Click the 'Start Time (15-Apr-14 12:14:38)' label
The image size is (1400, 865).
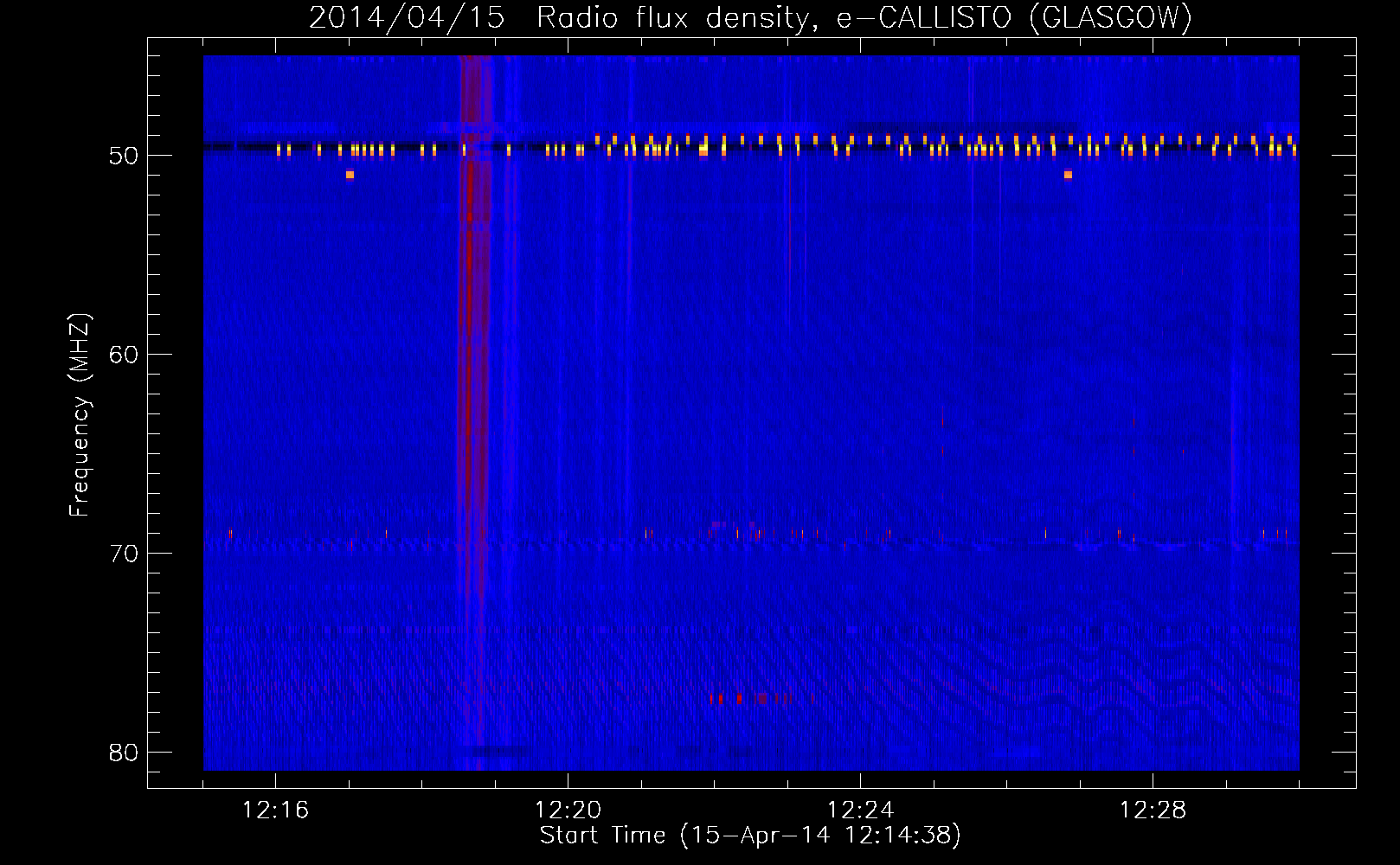(750, 836)
